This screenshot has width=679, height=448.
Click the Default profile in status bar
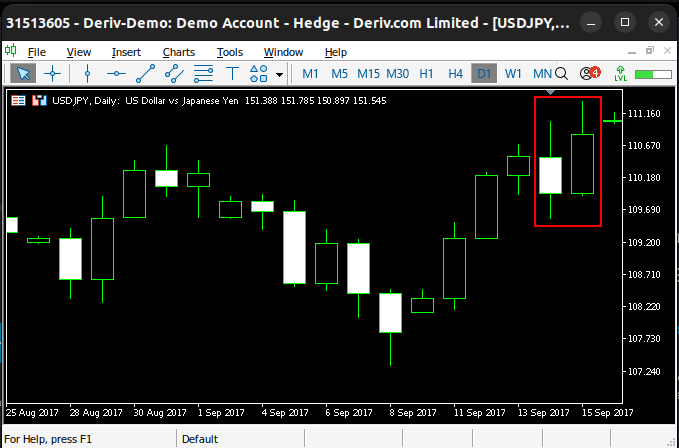coord(200,439)
